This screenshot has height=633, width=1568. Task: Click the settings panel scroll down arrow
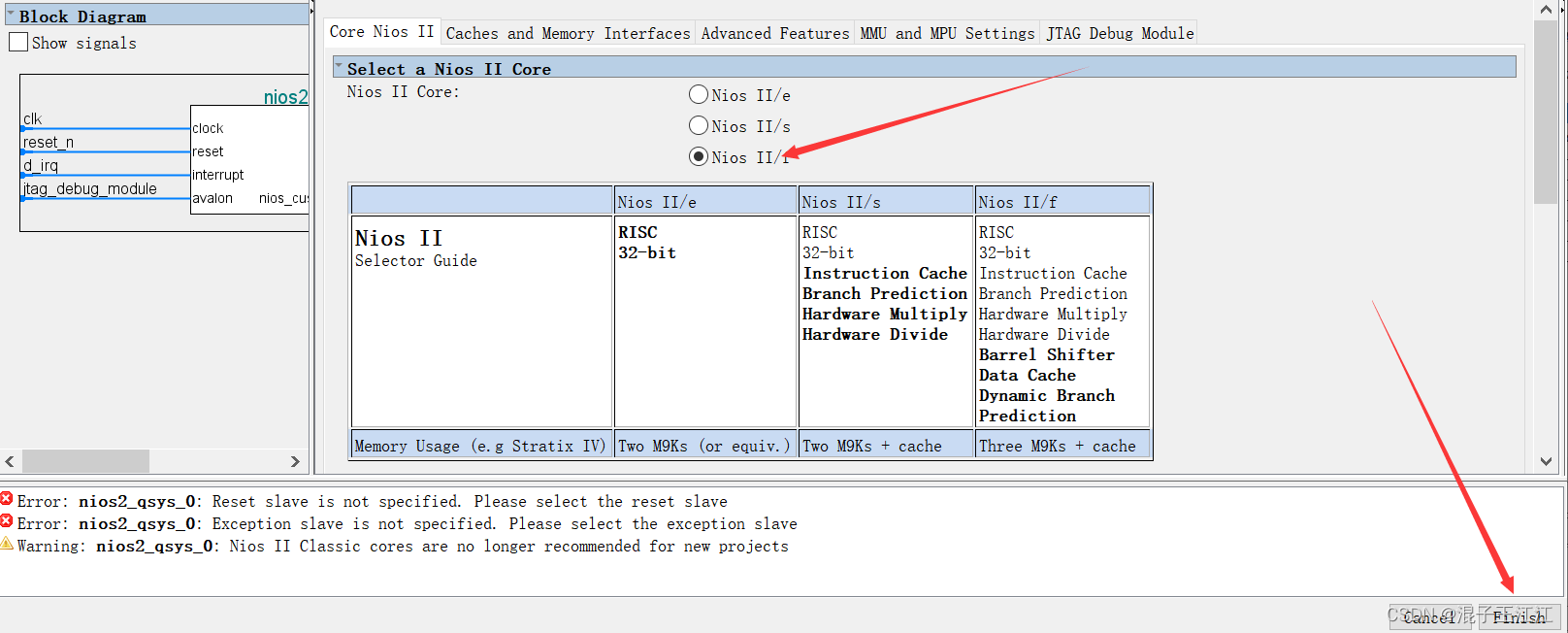1546,462
